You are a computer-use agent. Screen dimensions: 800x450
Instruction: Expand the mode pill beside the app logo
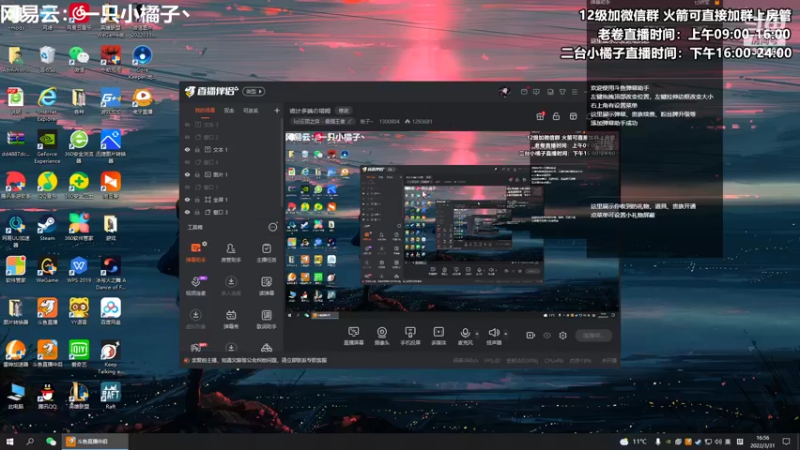pos(254,91)
